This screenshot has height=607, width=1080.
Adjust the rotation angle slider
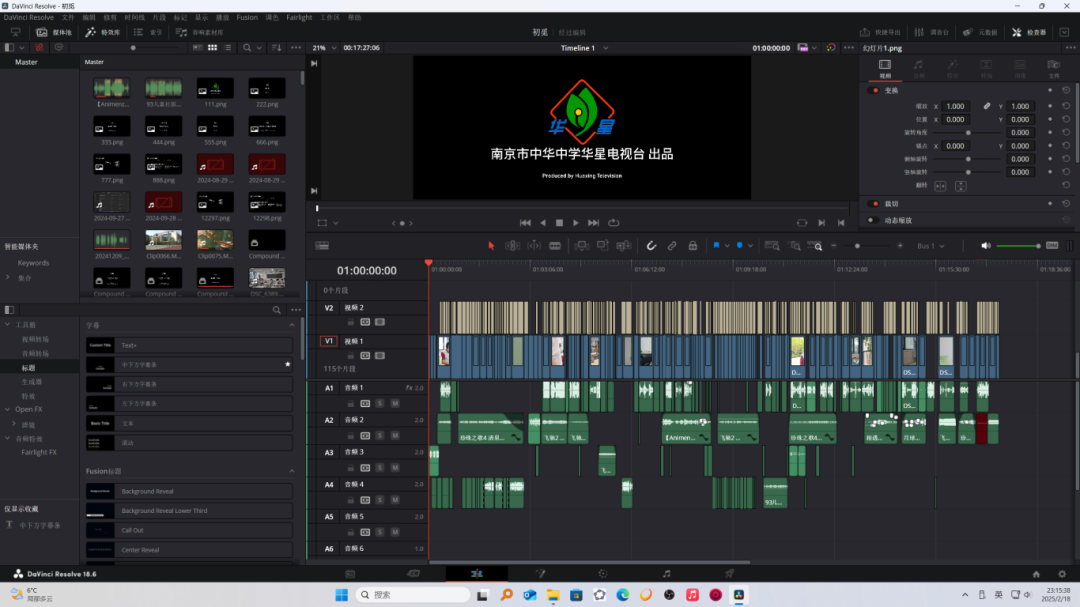pos(968,132)
